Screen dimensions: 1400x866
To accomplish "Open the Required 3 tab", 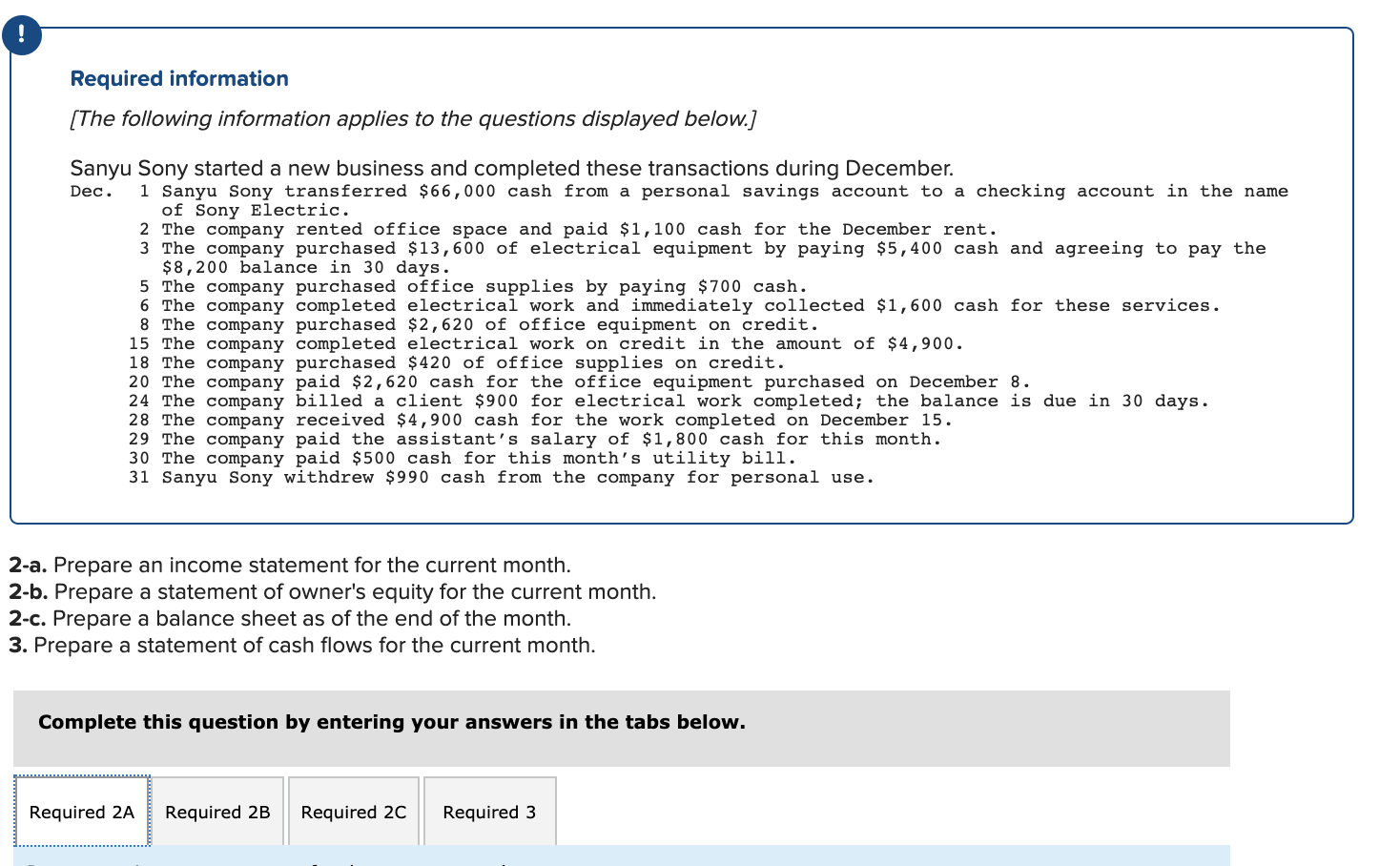I will point(489,812).
